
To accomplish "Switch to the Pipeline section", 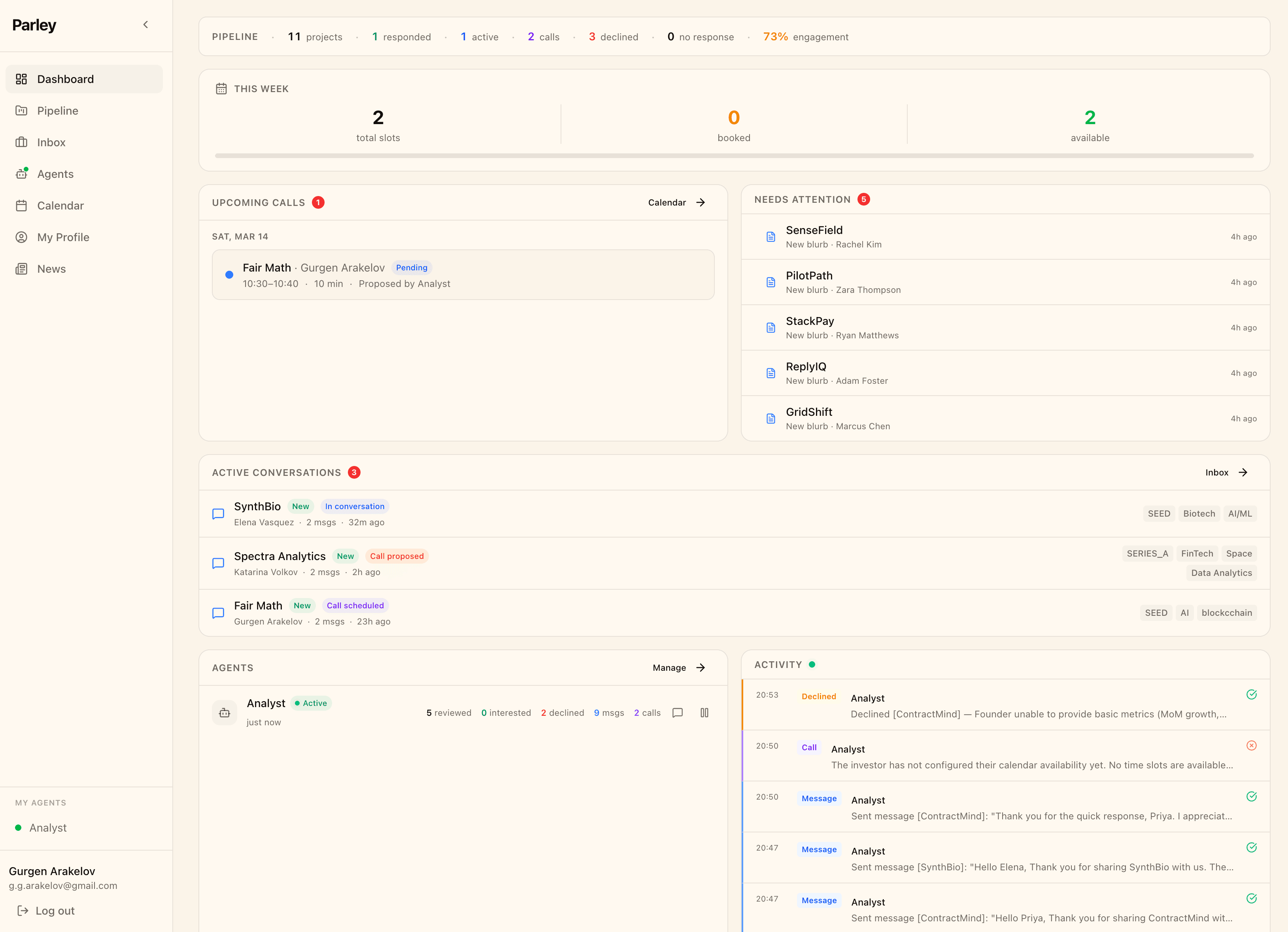I will tap(58, 111).
